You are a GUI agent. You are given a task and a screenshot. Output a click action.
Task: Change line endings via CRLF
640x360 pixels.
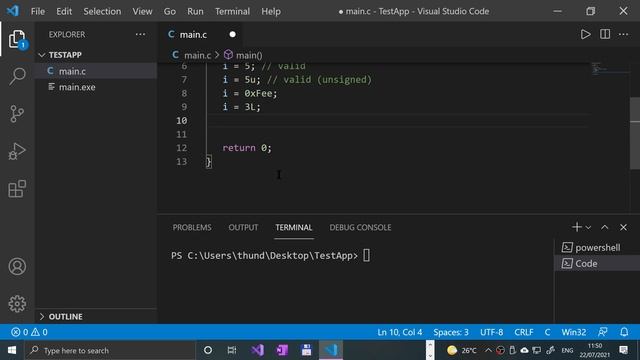[524, 332]
